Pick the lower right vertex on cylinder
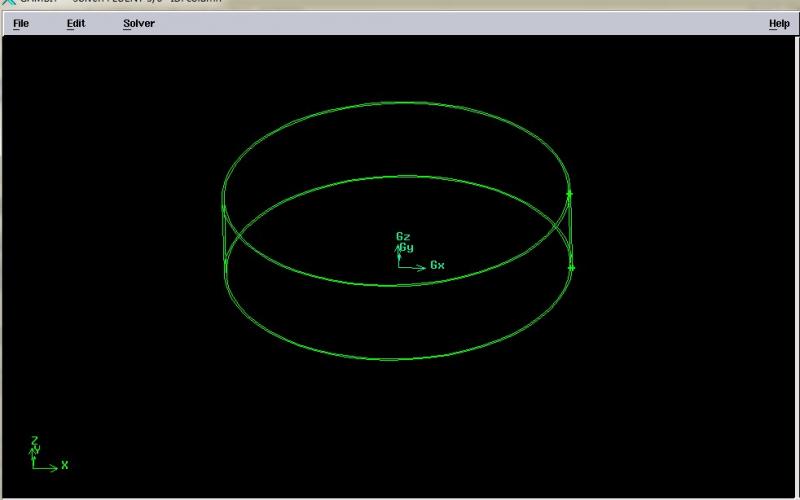 click(x=571, y=268)
